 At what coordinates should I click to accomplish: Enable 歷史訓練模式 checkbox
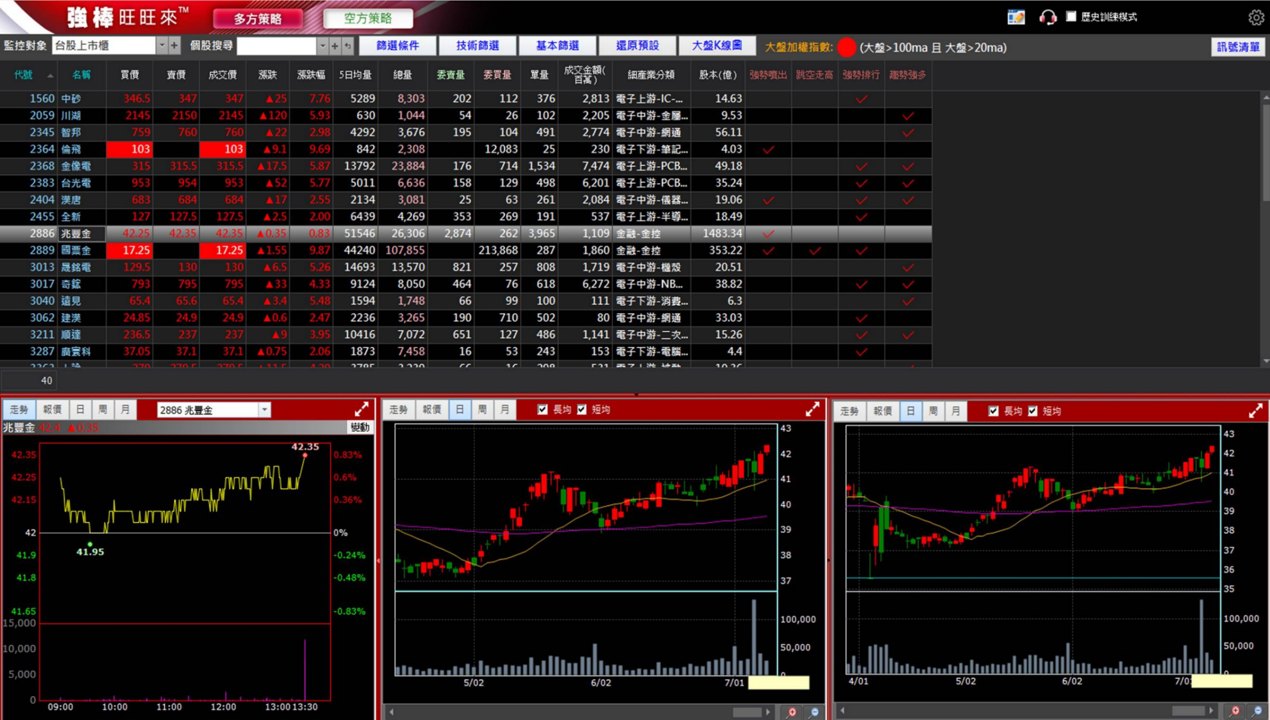[1071, 17]
